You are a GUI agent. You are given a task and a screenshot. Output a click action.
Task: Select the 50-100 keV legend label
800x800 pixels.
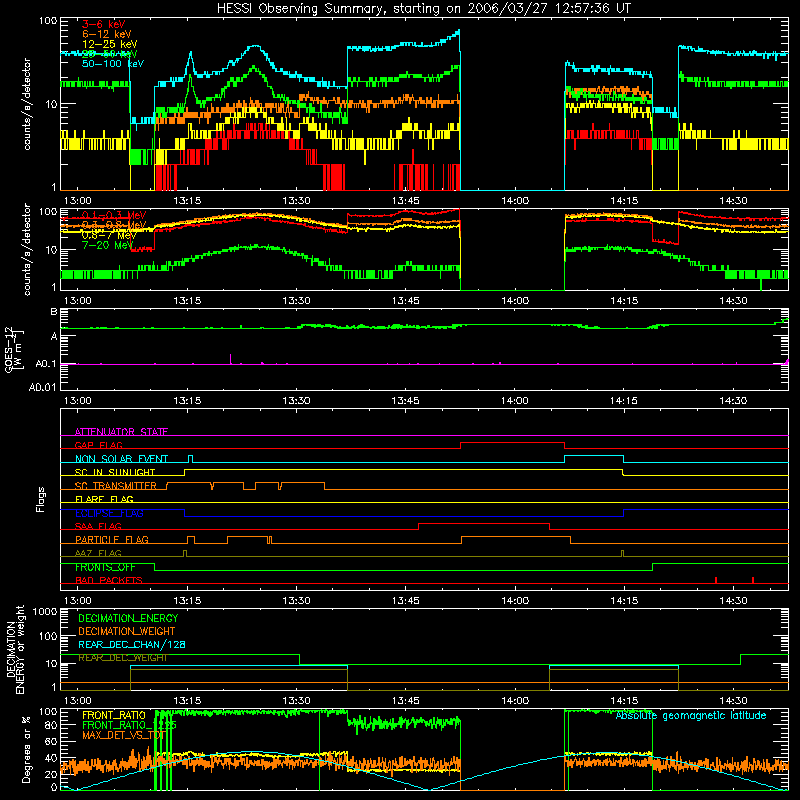(113, 64)
